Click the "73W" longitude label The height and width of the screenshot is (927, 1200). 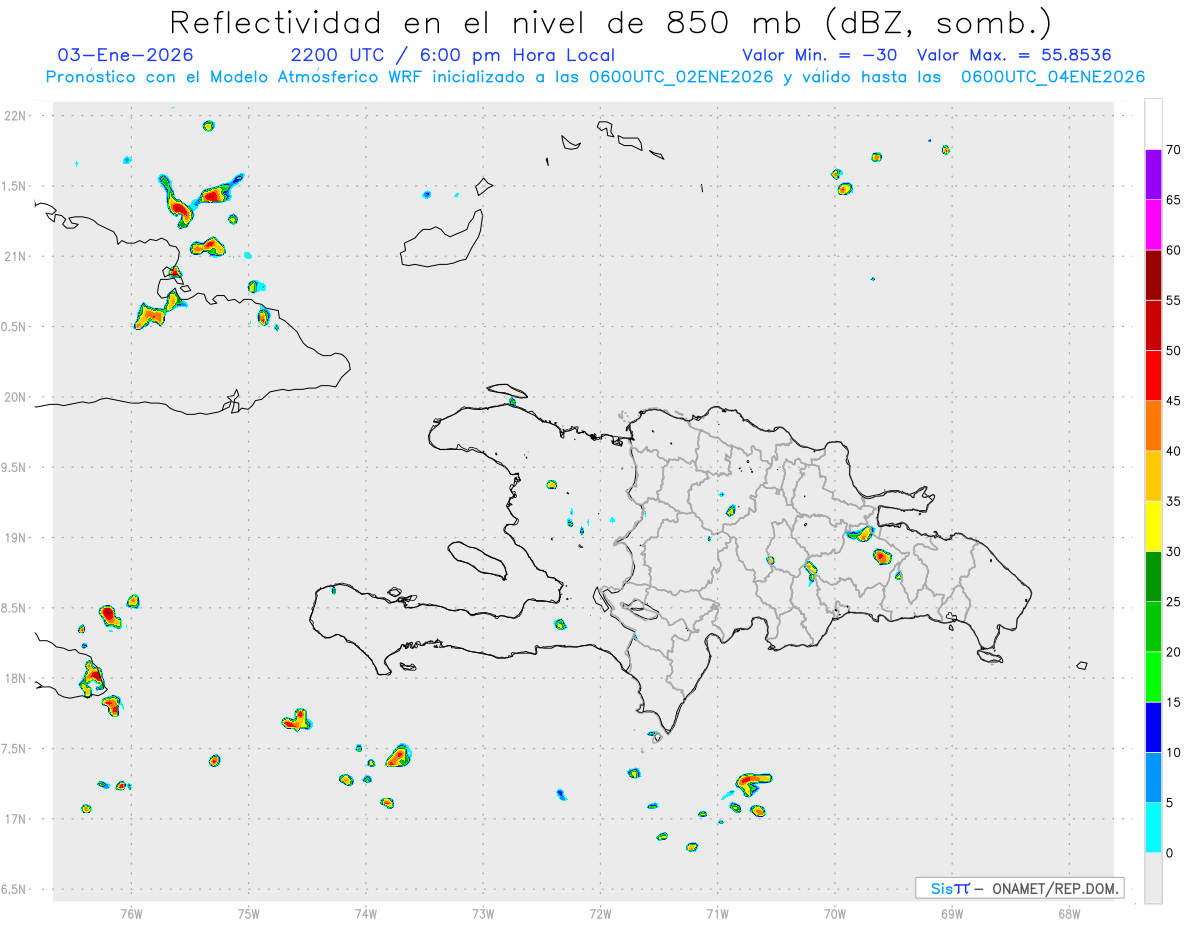pyautogui.click(x=483, y=913)
